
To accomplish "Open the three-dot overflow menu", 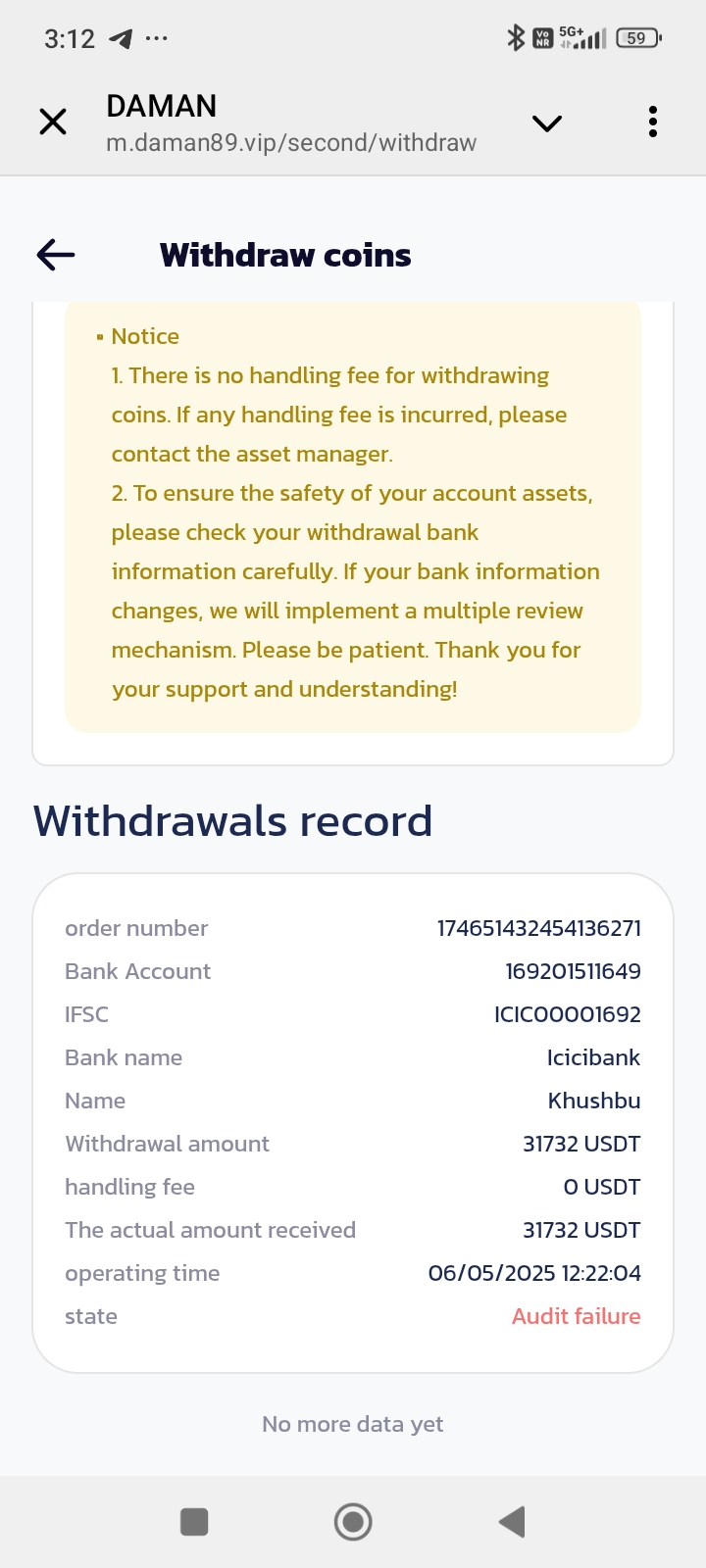I will pos(653,122).
